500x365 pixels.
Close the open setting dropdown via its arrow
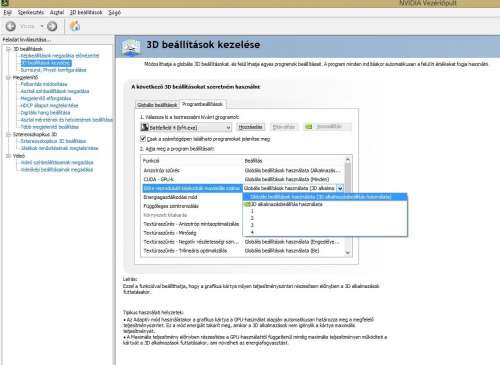[x=340, y=188]
